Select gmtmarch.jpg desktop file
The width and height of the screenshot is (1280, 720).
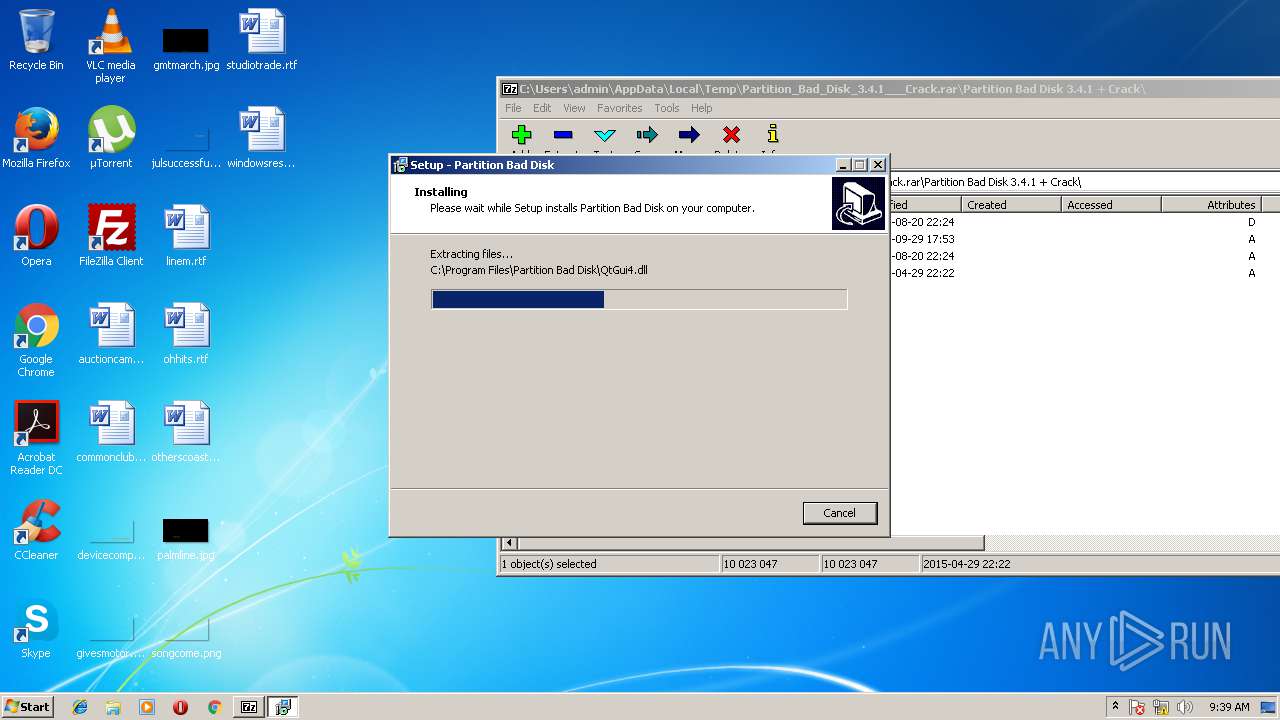coord(186,46)
